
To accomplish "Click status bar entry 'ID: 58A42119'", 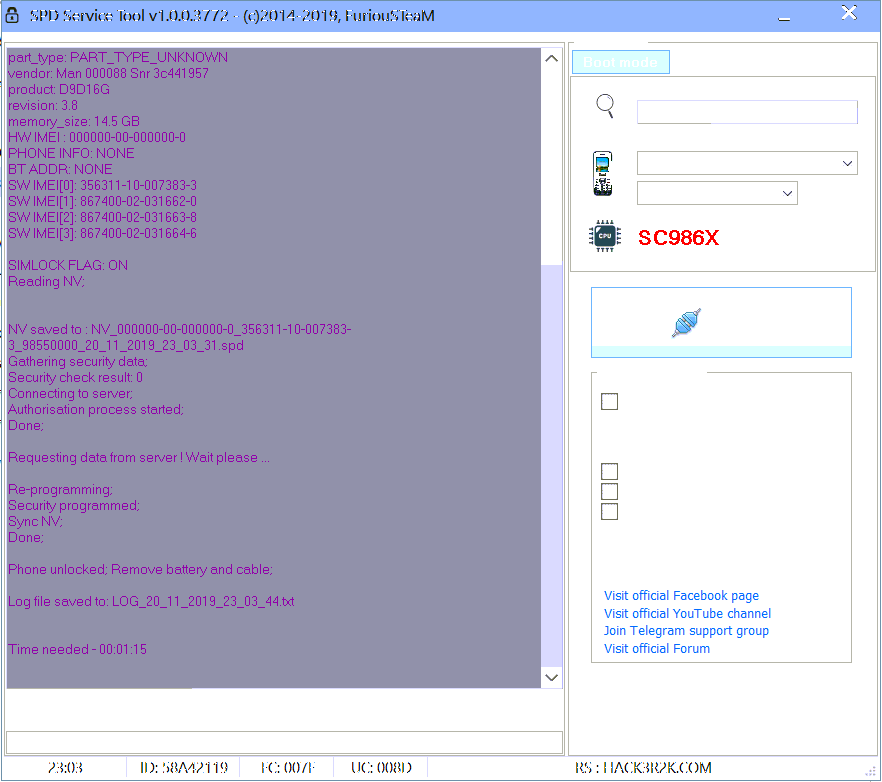I will point(184,768).
